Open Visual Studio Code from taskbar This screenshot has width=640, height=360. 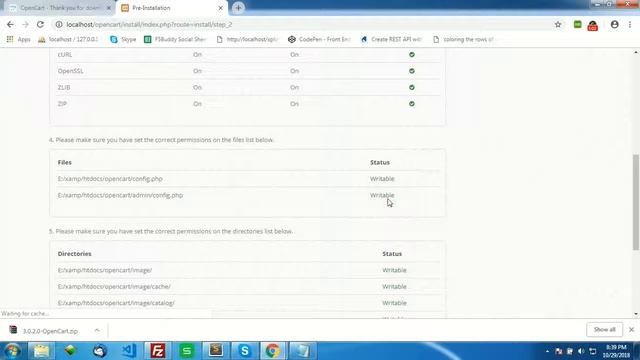[x=129, y=351]
